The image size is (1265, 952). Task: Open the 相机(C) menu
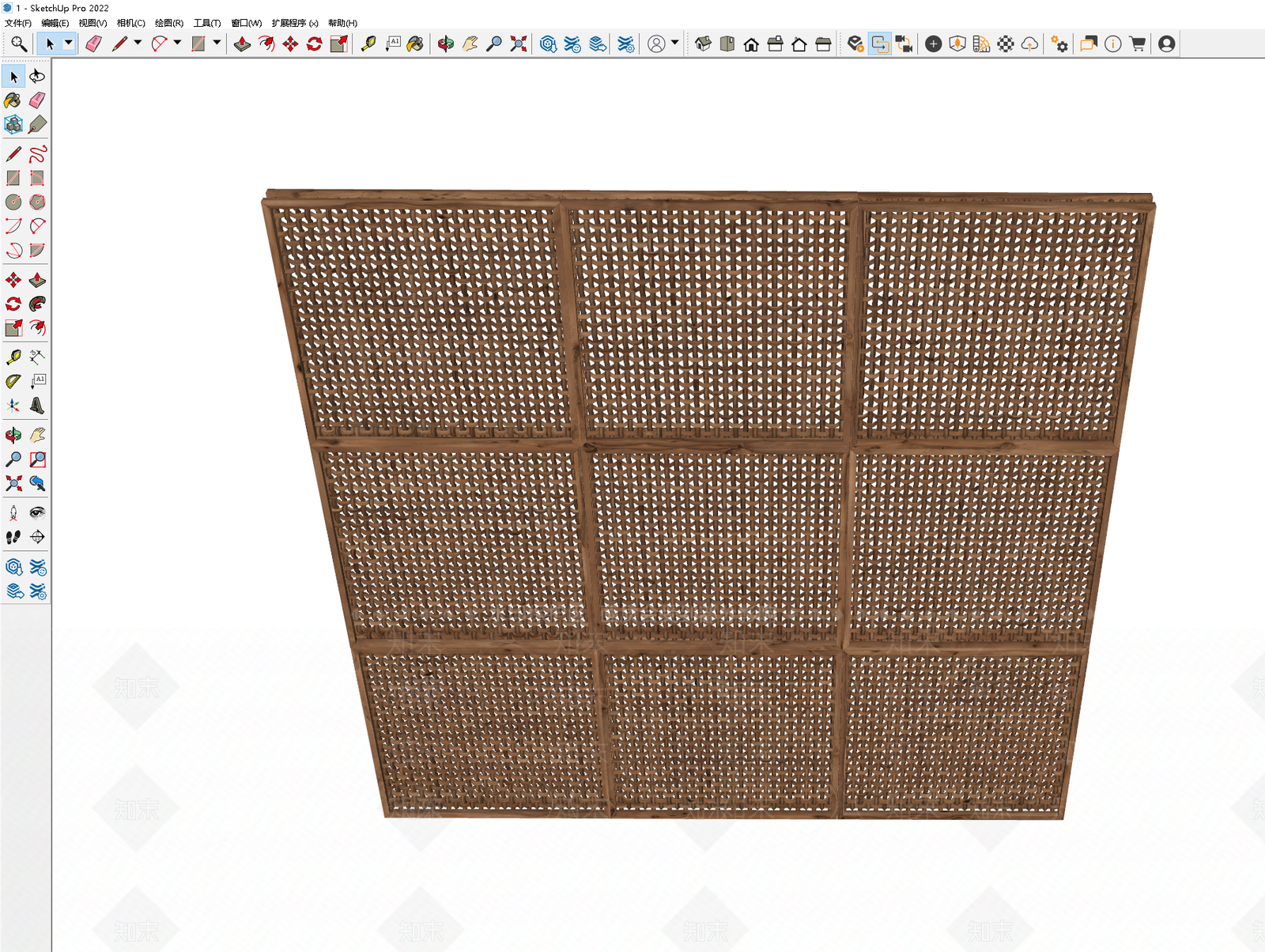131,23
